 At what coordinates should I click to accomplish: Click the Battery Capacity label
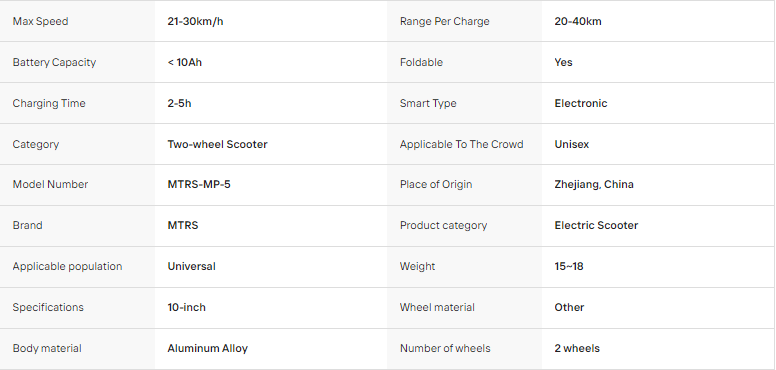[54, 62]
